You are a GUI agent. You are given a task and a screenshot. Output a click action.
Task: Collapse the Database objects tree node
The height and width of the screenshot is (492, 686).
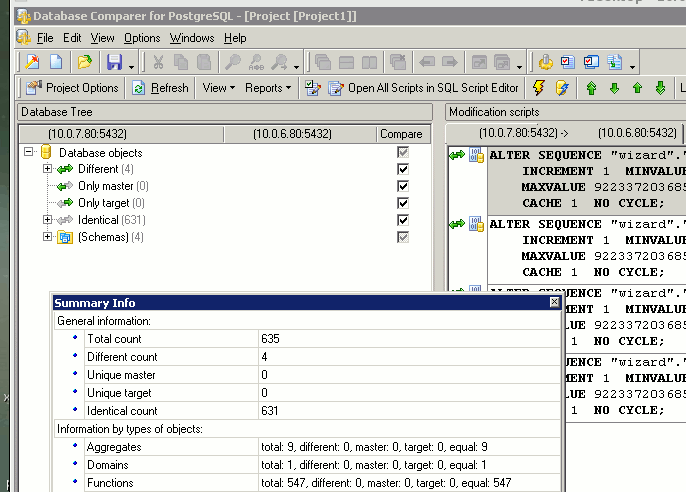[x=28, y=152]
